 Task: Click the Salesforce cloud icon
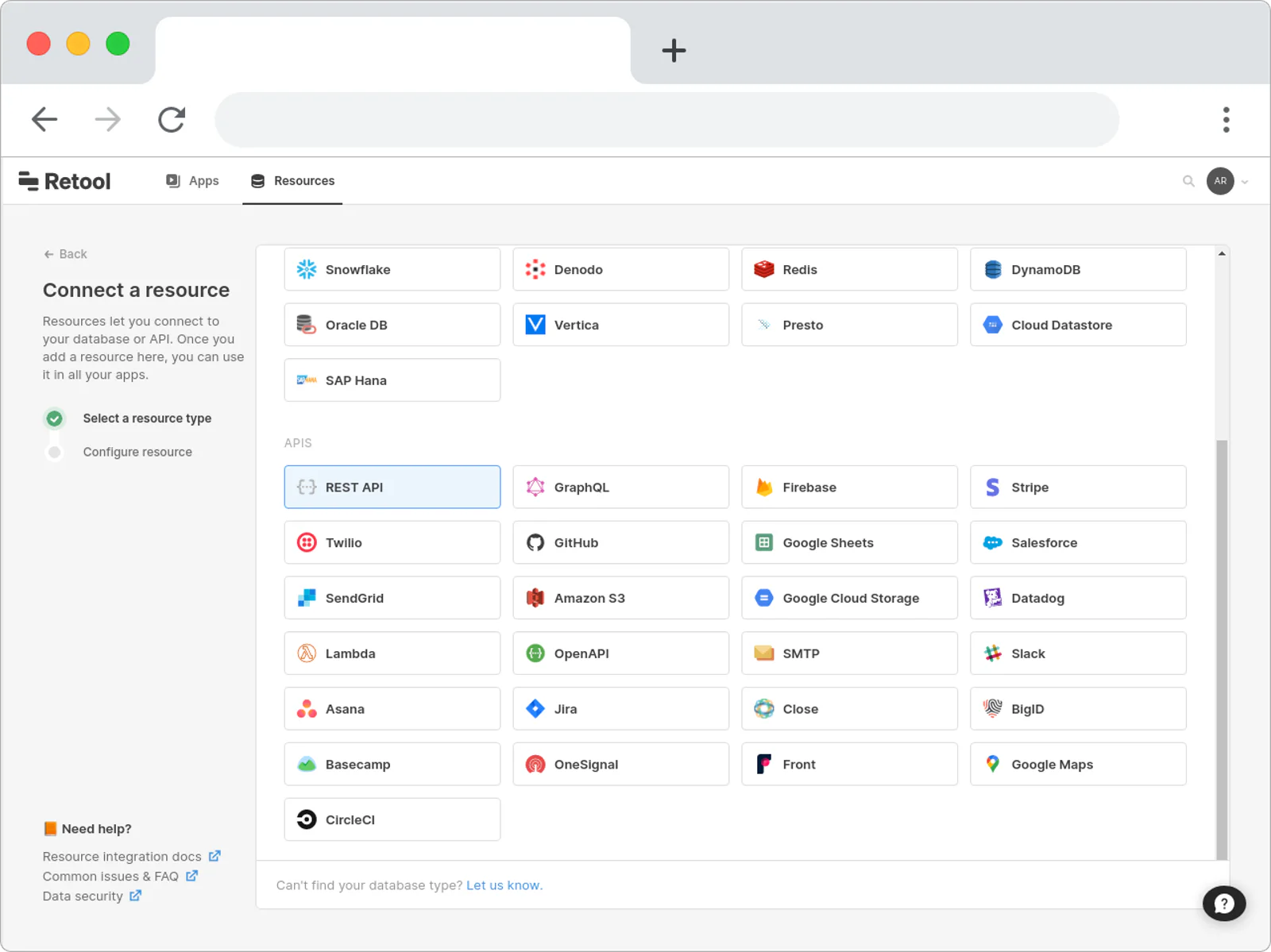[993, 542]
